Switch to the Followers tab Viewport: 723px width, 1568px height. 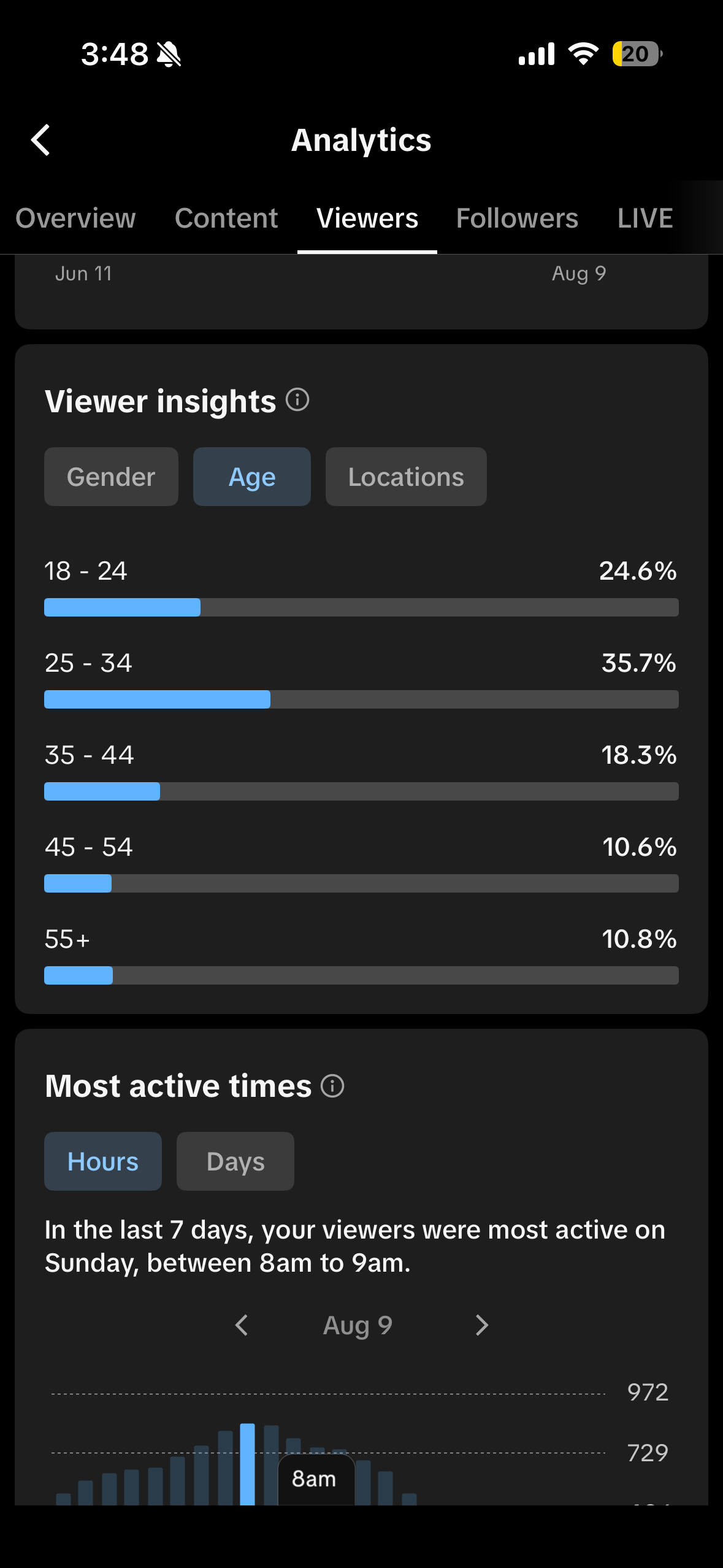(517, 218)
